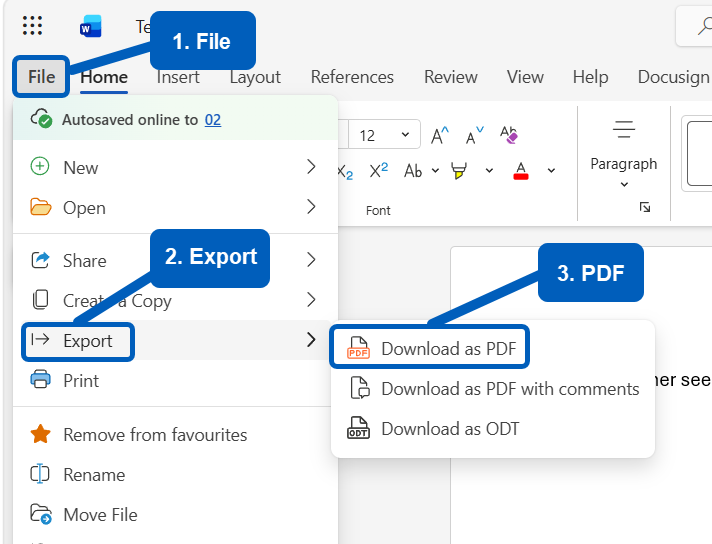Click the Word application logo icon
The height and width of the screenshot is (544, 712).
click(90, 26)
